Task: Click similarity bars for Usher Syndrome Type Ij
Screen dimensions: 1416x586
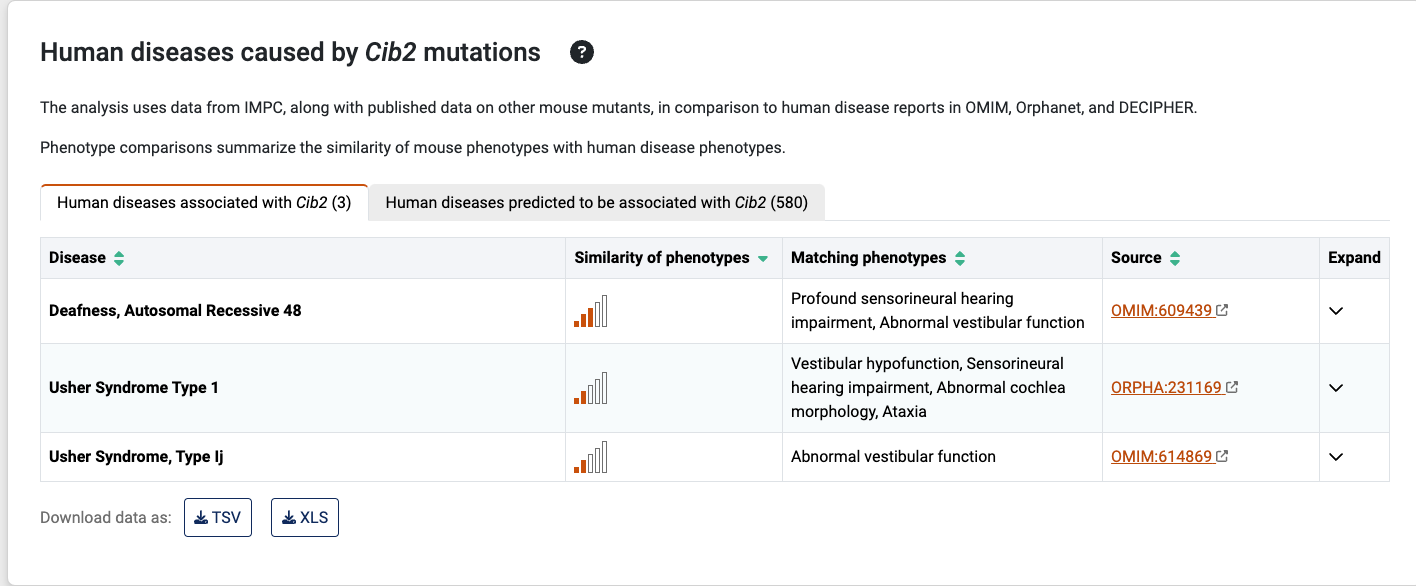Action: (591, 457)
